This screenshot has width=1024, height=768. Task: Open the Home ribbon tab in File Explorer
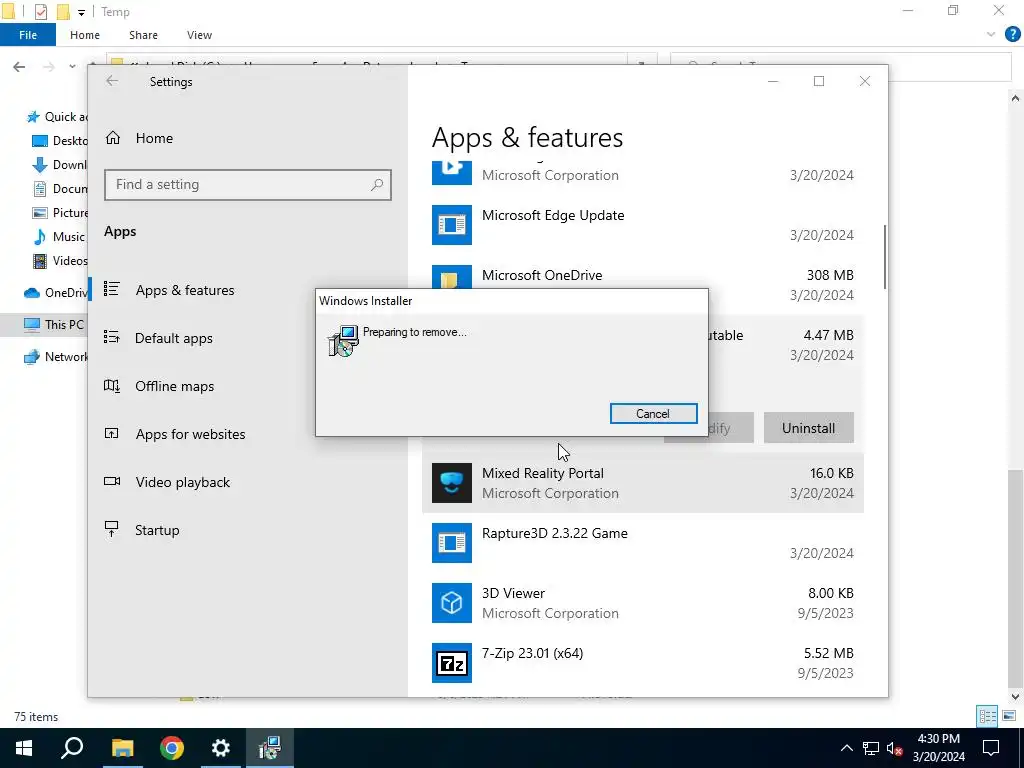85,35
